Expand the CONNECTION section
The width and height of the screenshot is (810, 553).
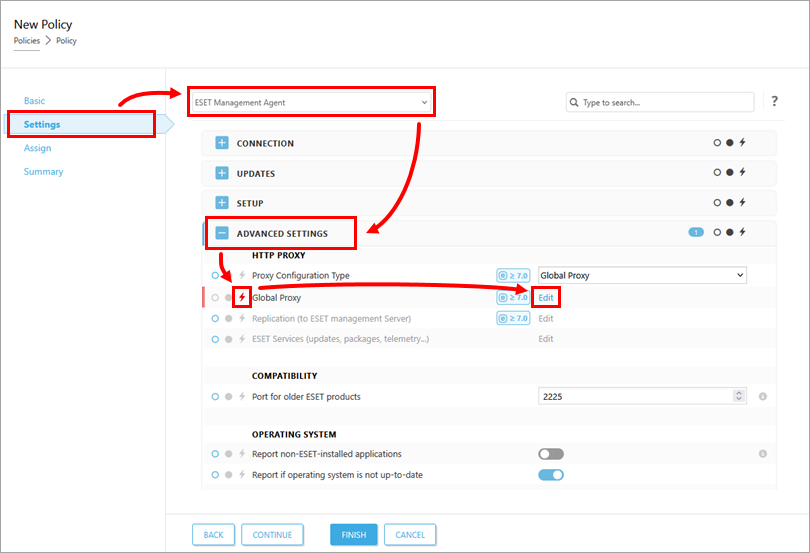click(x=222, y=143)
